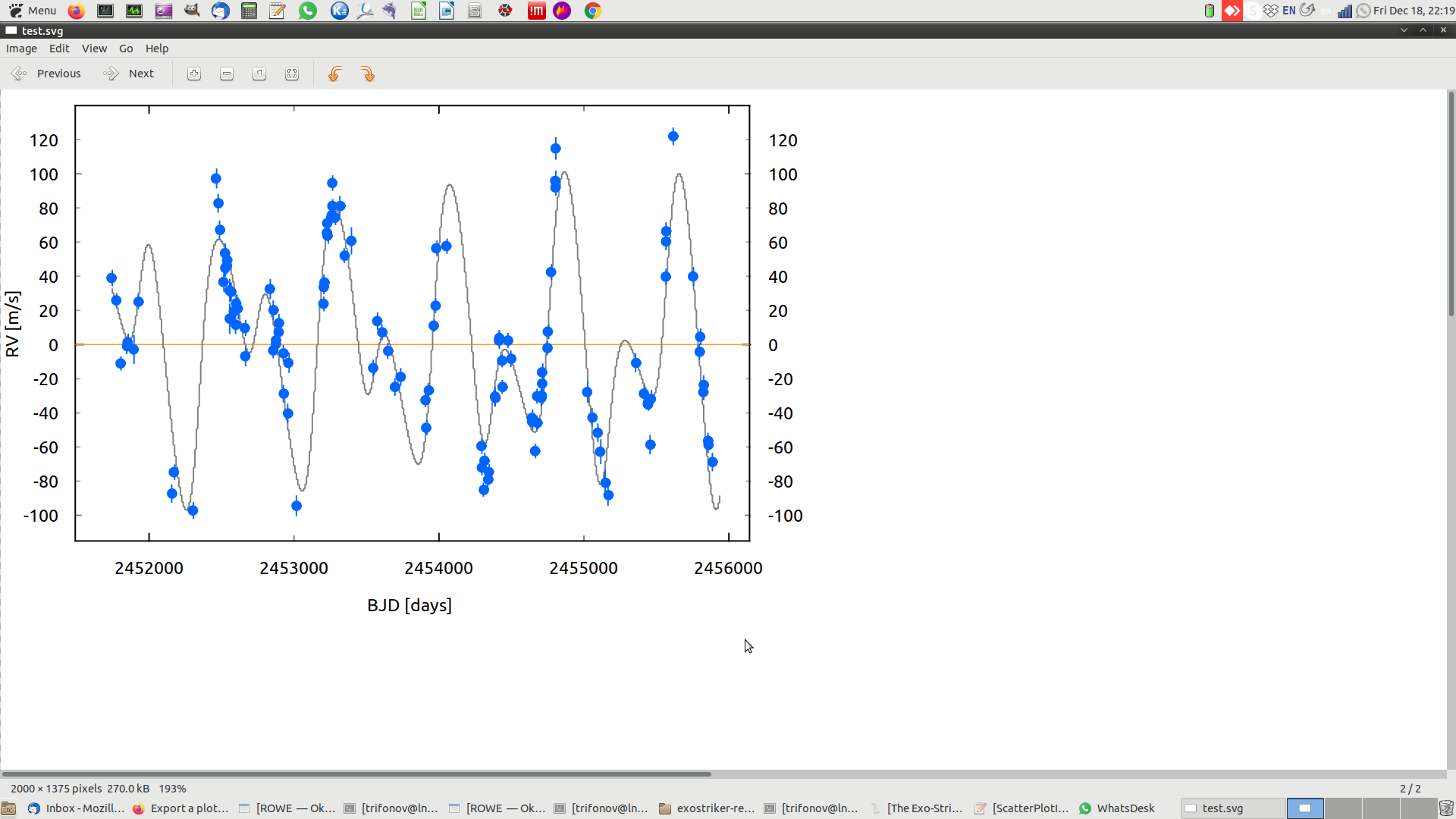Go to the Next image
This screenshot has height=819, width=1456.
pyautogui.click(x=130, y=73)
